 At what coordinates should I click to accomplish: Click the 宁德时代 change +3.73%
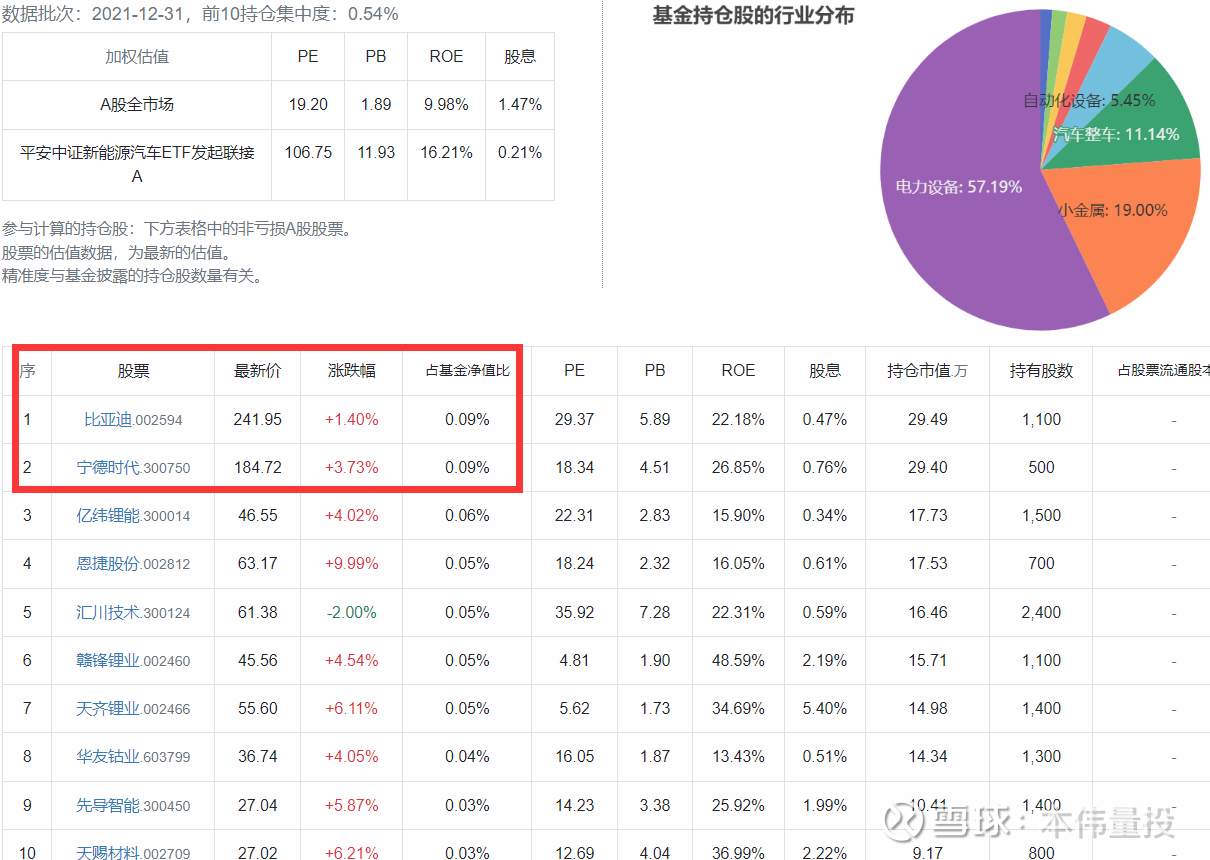click(352, 468)
